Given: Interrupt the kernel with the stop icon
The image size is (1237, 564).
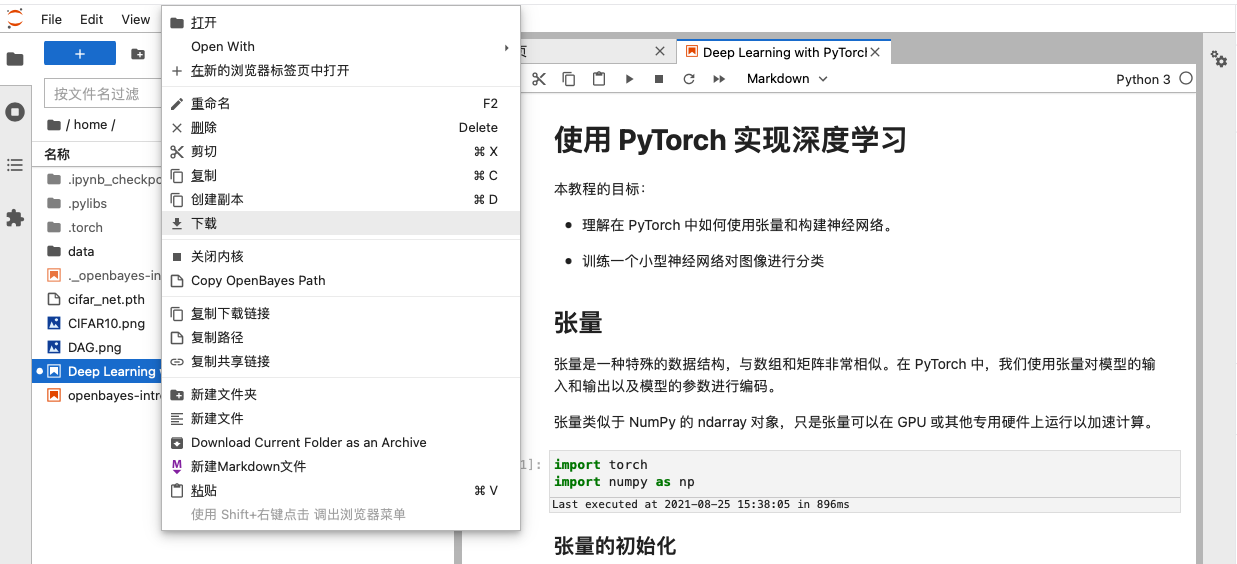Looking at the screenshot, I should click(659, 79).
